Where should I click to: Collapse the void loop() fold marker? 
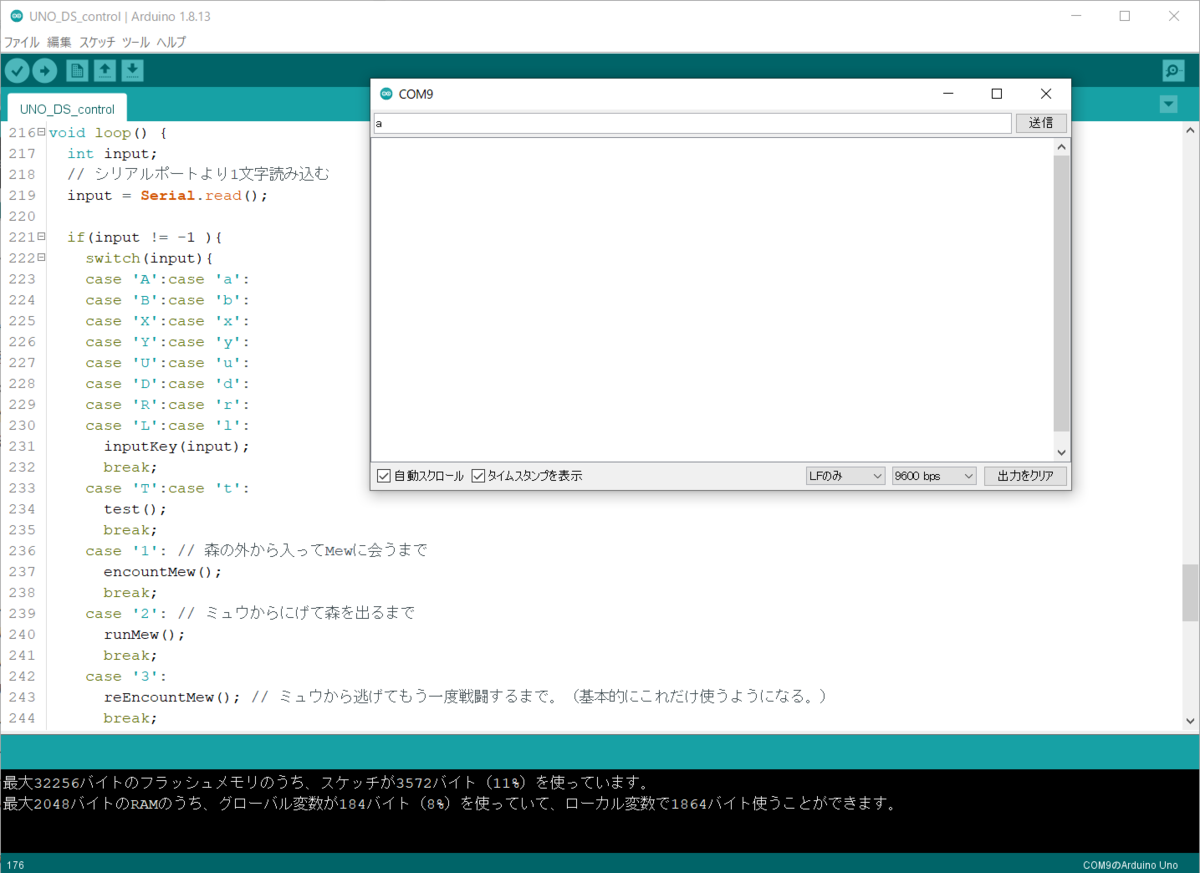pos(41,132)
